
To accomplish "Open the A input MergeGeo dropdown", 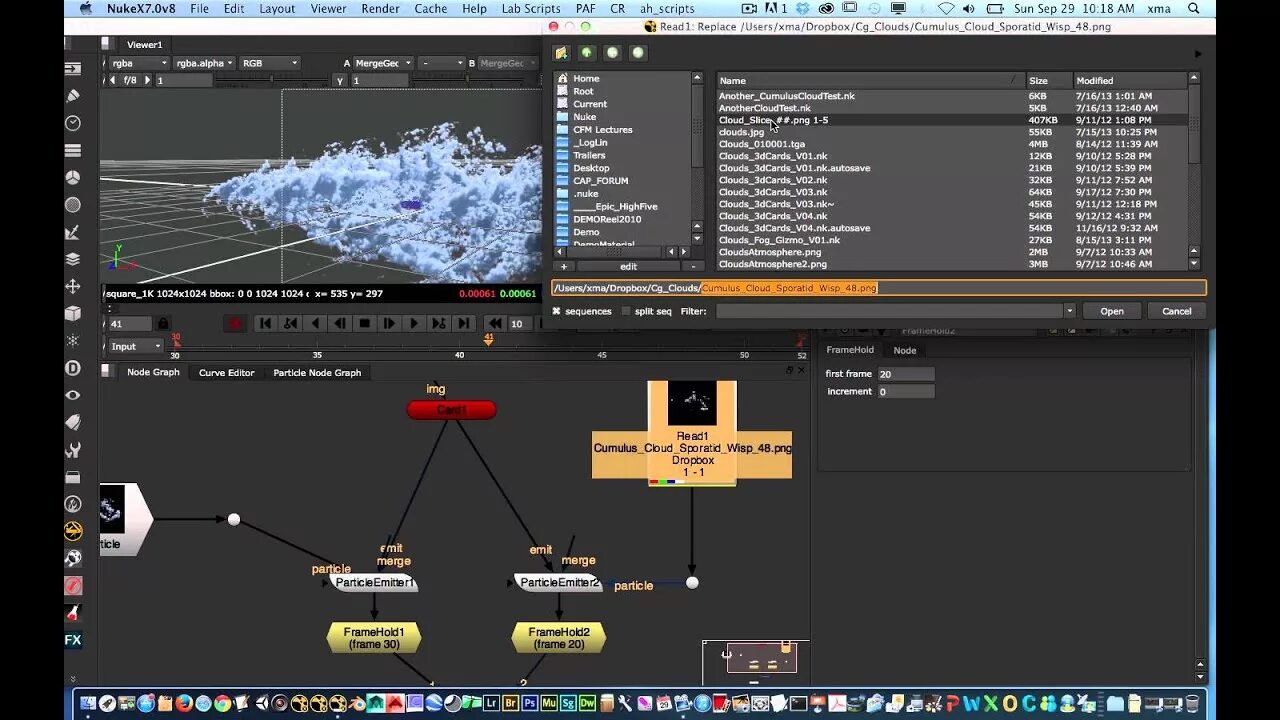I will point(383,63).
